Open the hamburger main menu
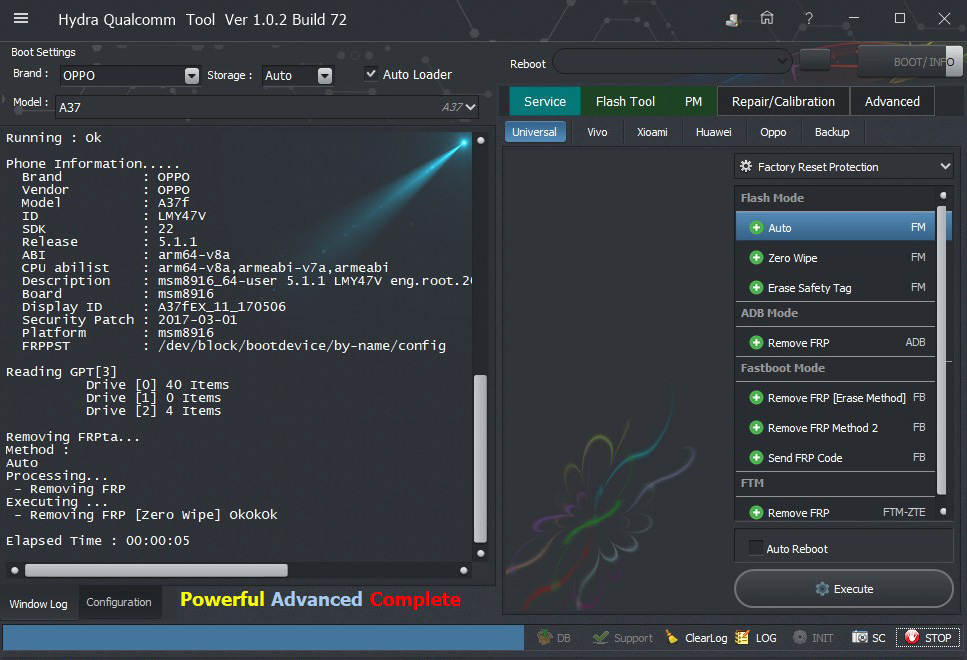Screen dimensions: 967x660 tap(21, 19)
